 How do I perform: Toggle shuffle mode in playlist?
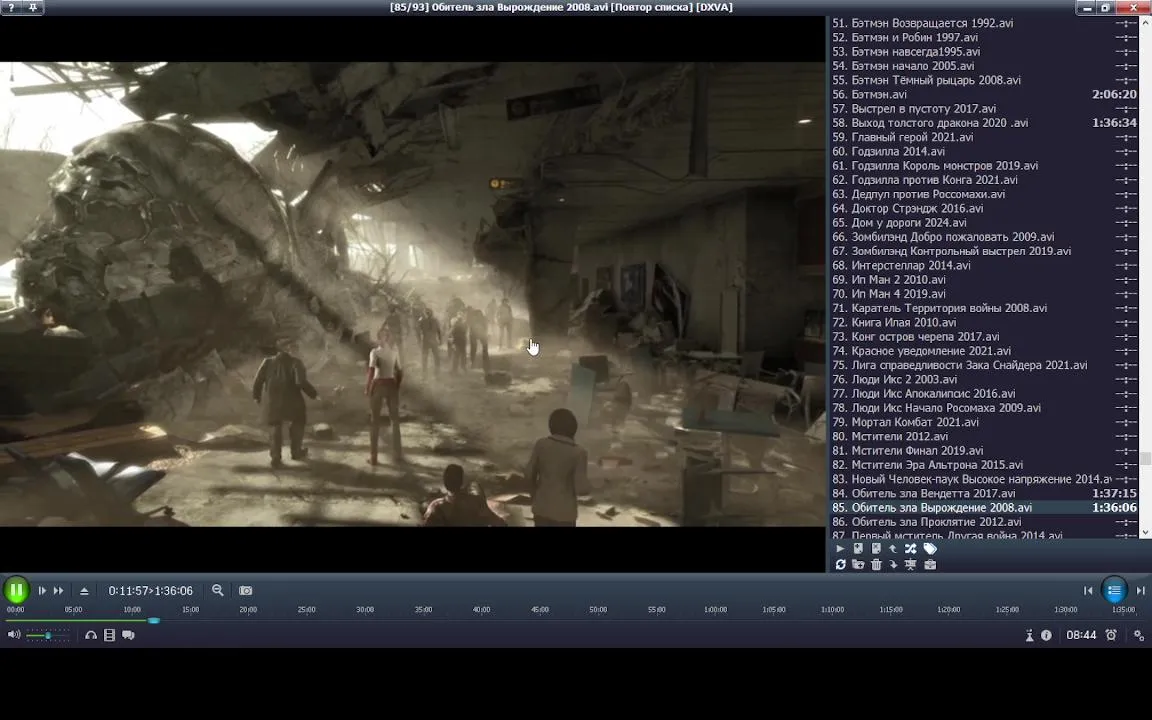pyautogui.click(x=911, y=548)
